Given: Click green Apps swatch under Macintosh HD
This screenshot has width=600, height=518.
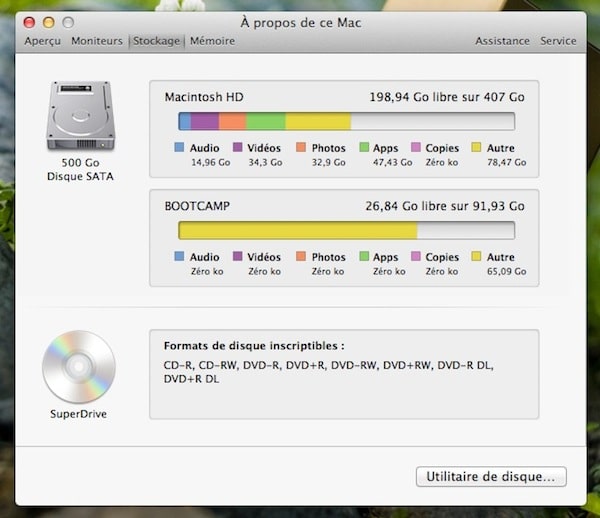Looking at the screenshot, I should coord(364,147).
